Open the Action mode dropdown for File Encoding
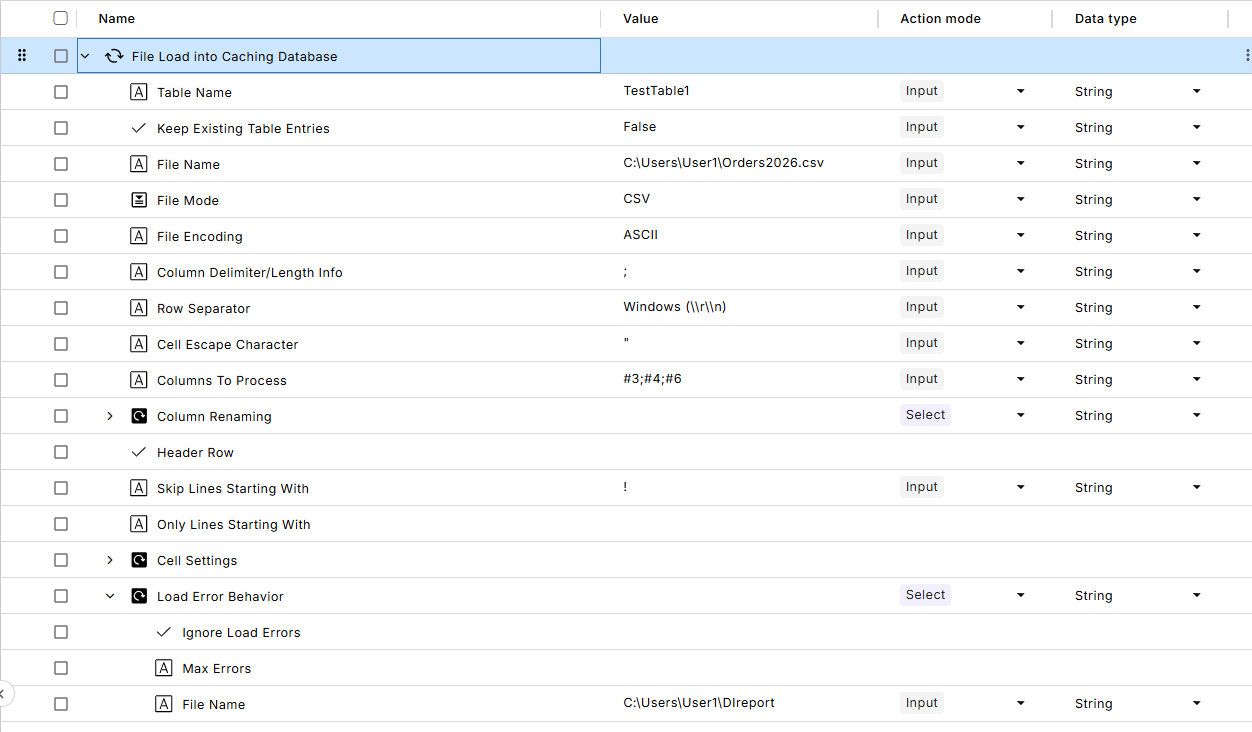 [x=1021, y=236]
